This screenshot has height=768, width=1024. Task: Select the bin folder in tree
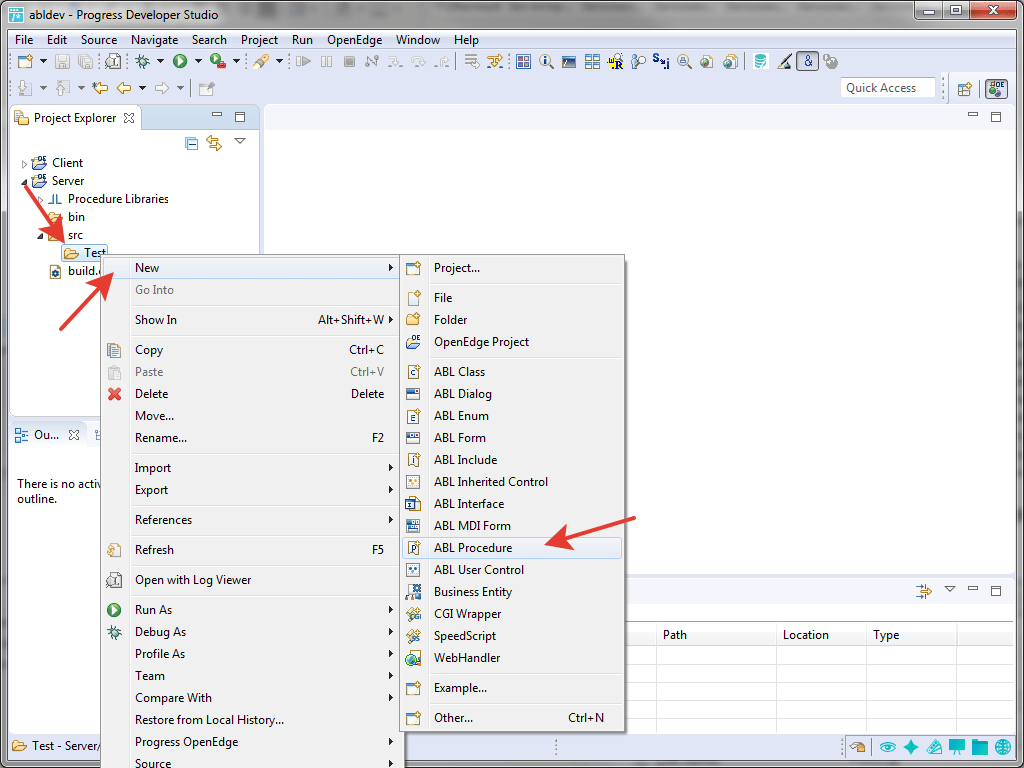[x=76, y=217]
